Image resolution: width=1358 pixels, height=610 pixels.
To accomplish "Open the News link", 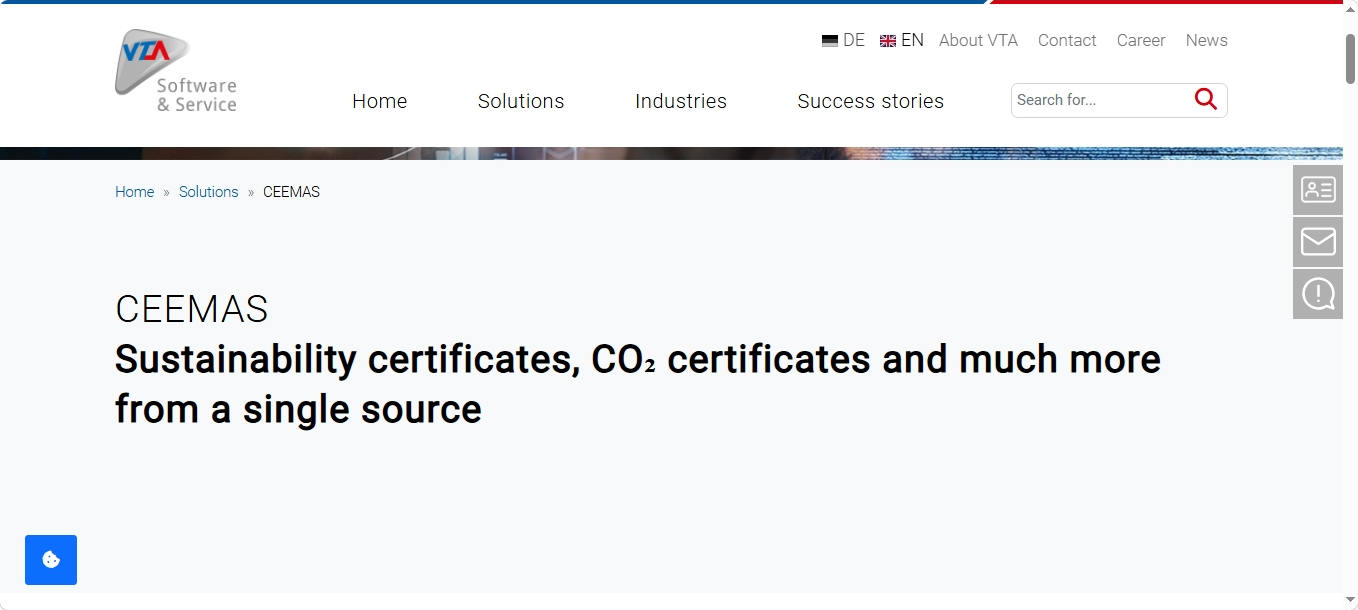I will coord(1206,40).
